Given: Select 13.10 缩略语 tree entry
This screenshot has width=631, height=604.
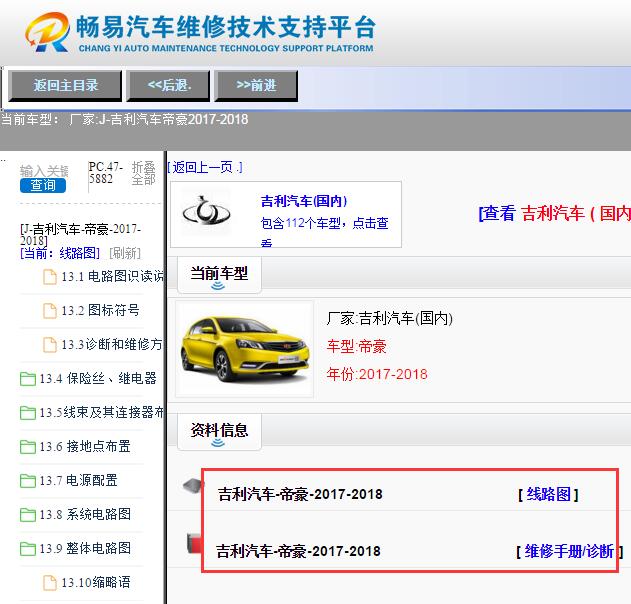Looking at the screenshot, I should tap(96, 582).
